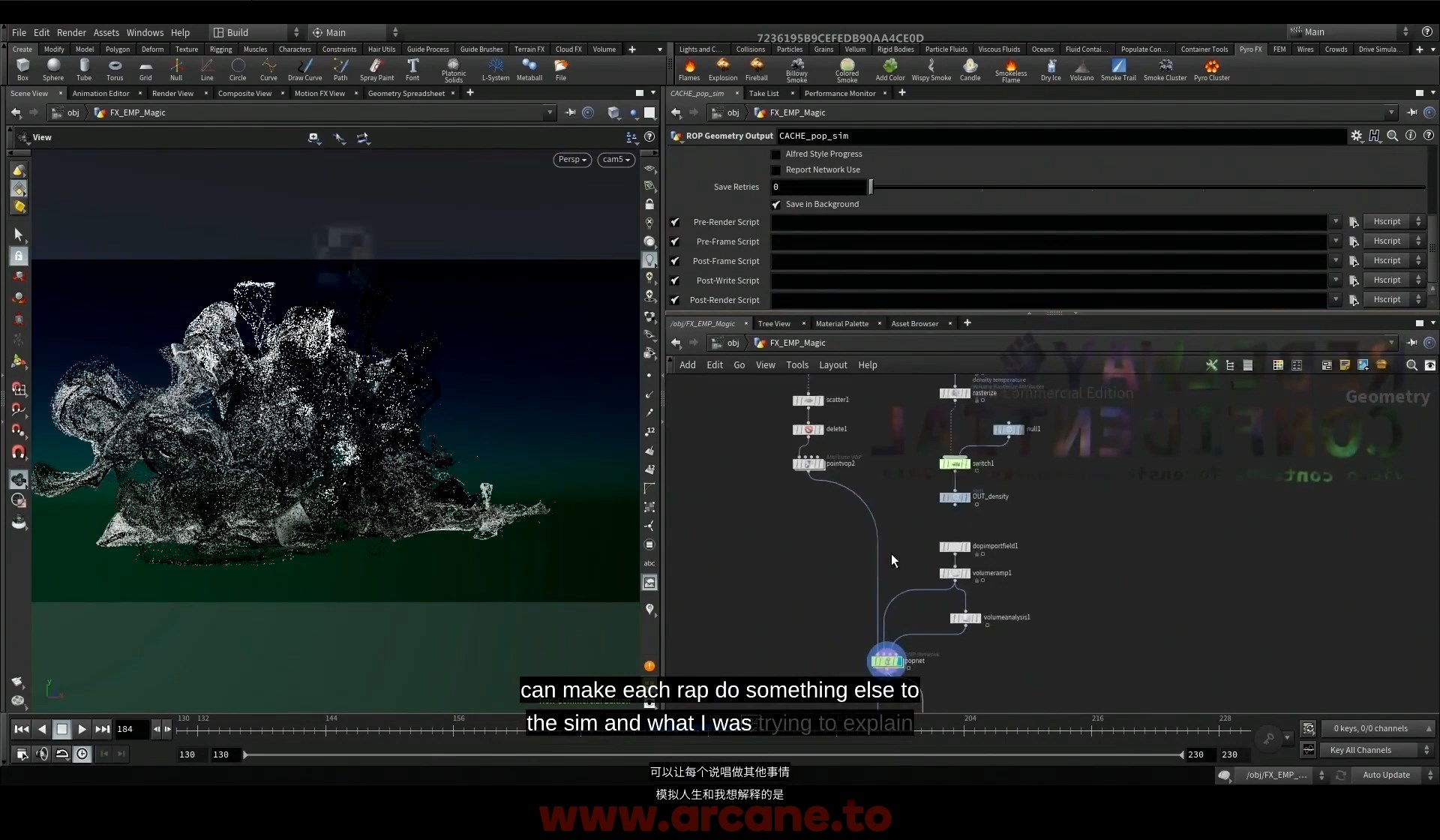Select the Torus shelf tool
Screen dimensions: 1440x840
pos(115,69)
